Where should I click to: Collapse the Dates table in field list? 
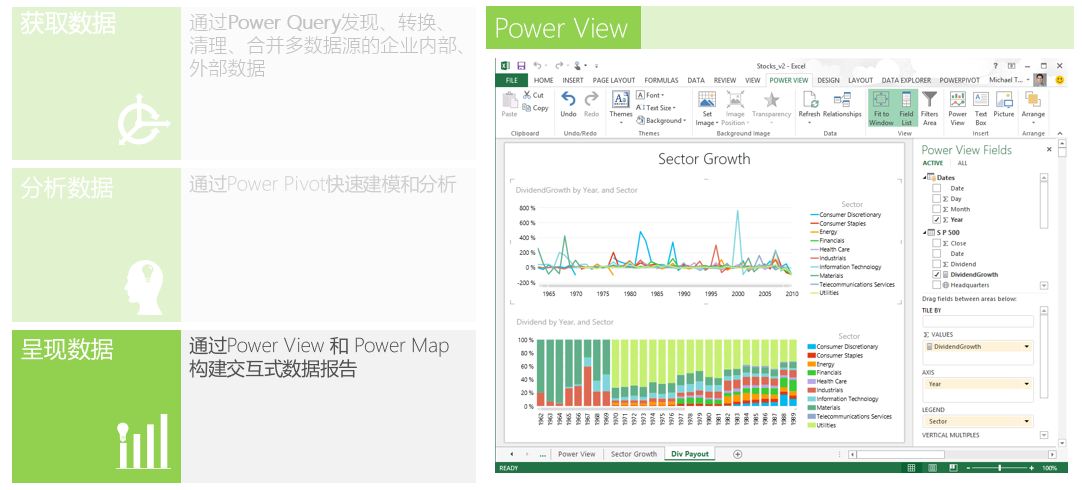click(x=925, y=177)
